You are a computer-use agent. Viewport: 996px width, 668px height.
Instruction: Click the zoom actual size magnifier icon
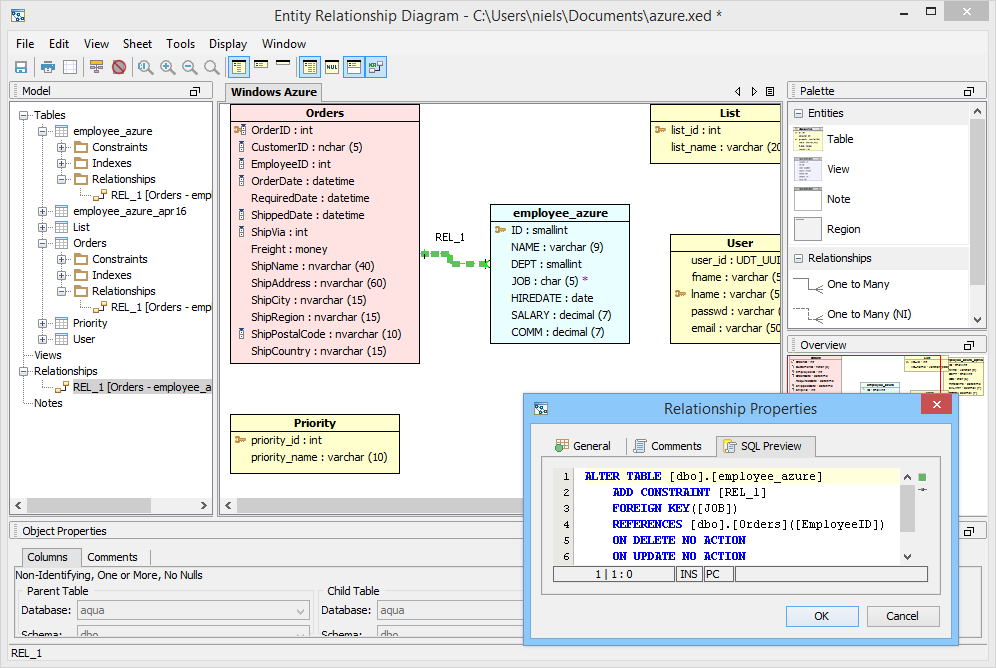[x=145, y=67]
